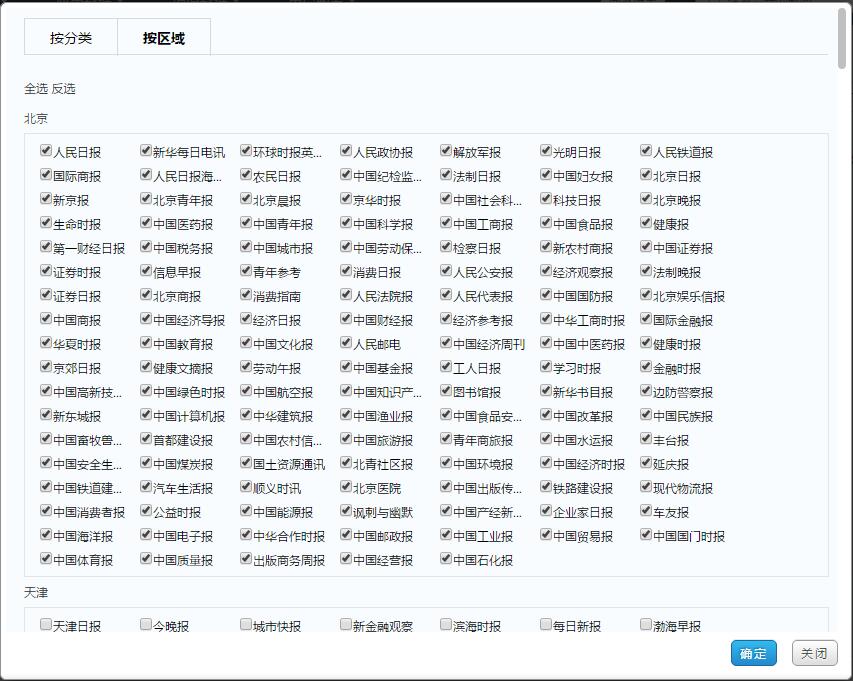Toggle the 国际金融报 checkbox
Viewport: 853px width, 681px height.
tap(646, 318)
